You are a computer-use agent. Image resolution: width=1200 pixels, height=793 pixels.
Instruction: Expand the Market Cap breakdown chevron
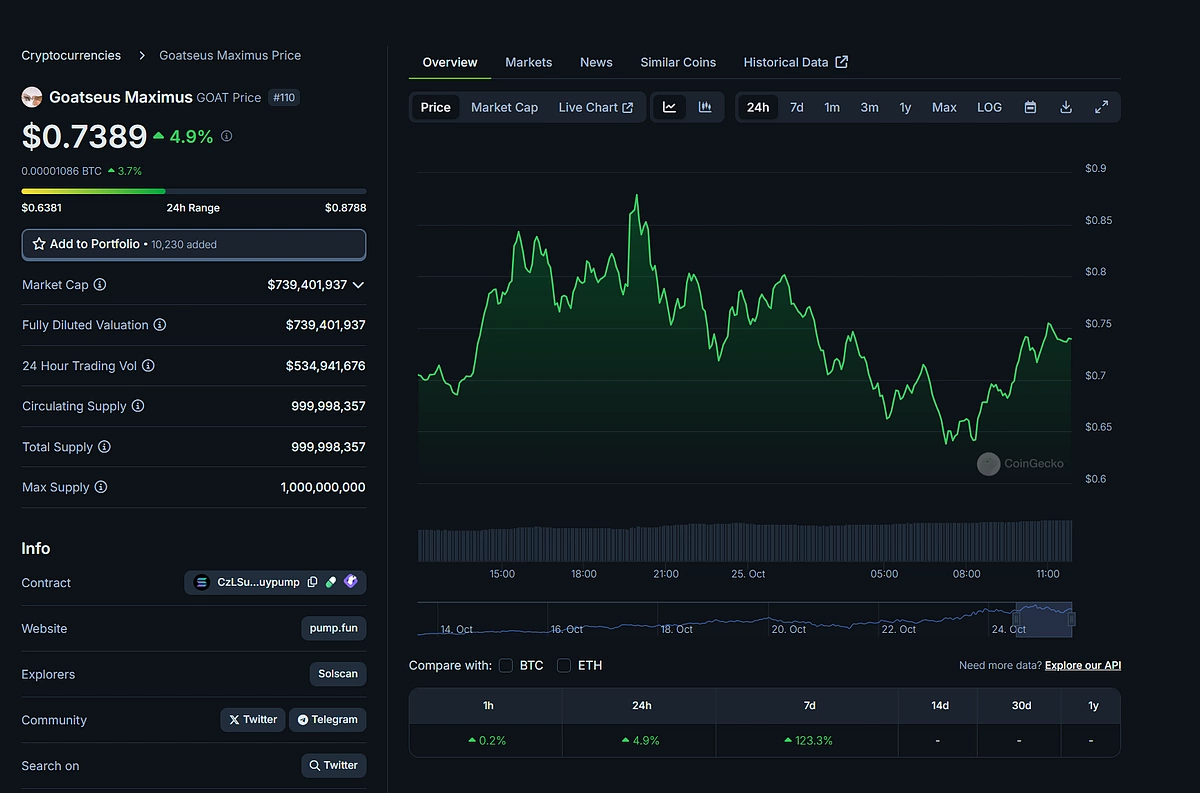[x=359, y=284]
